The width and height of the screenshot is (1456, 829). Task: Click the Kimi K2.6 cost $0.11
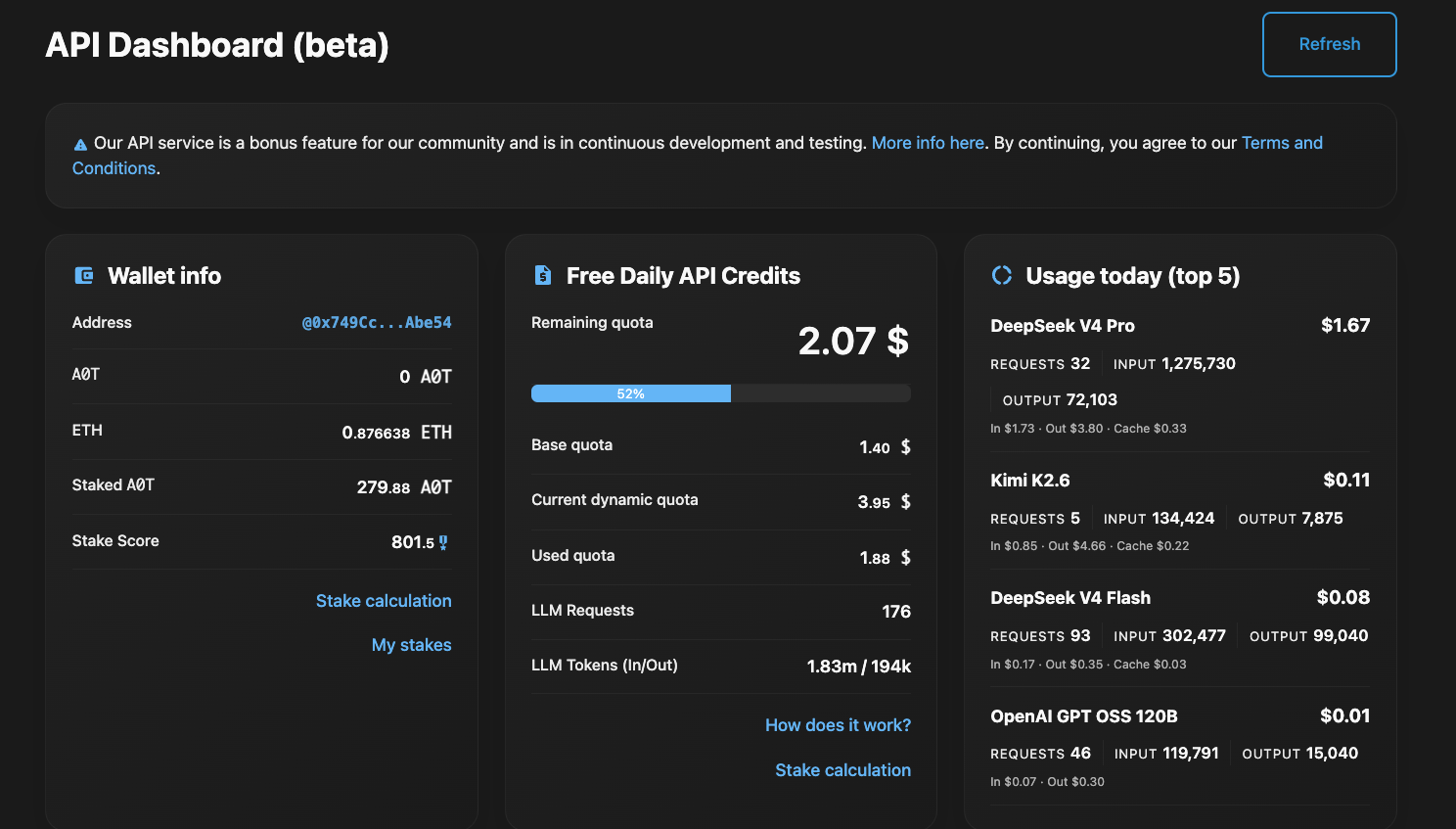click(1346, 480)
